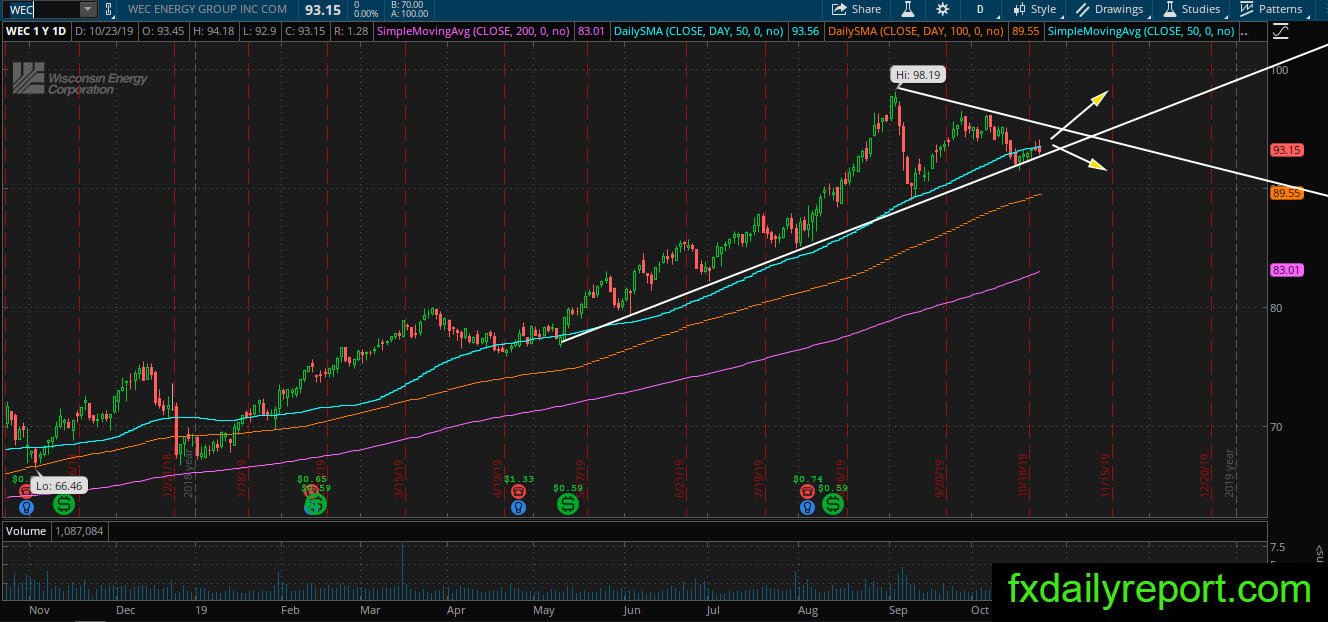Image resolution: width=1328 pixels, height=622 pixels.
Task: Click the blue lightbulb icon under $0.74
Action: click(x=806, y=506)
